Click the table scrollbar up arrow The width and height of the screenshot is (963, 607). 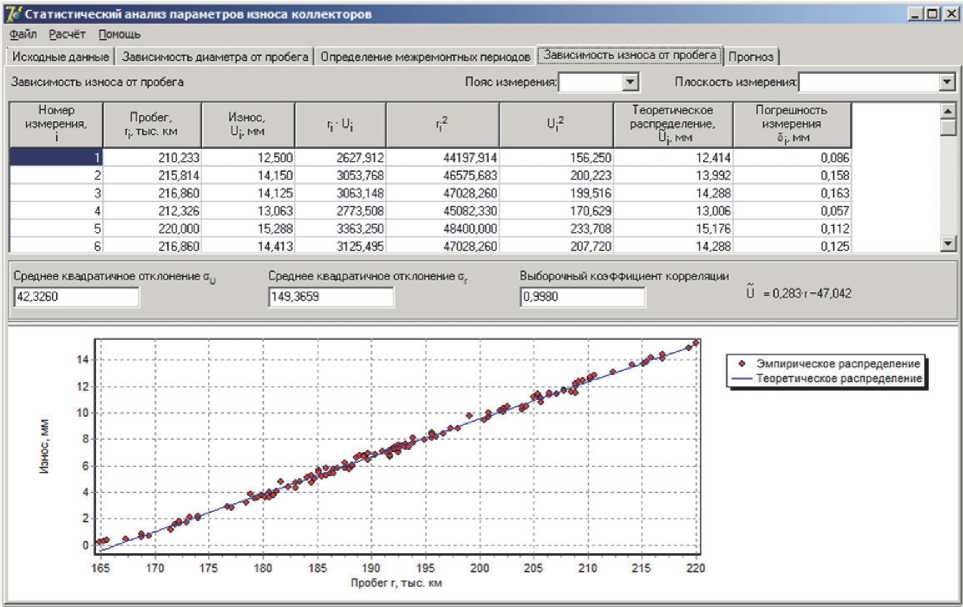(949, 110)
